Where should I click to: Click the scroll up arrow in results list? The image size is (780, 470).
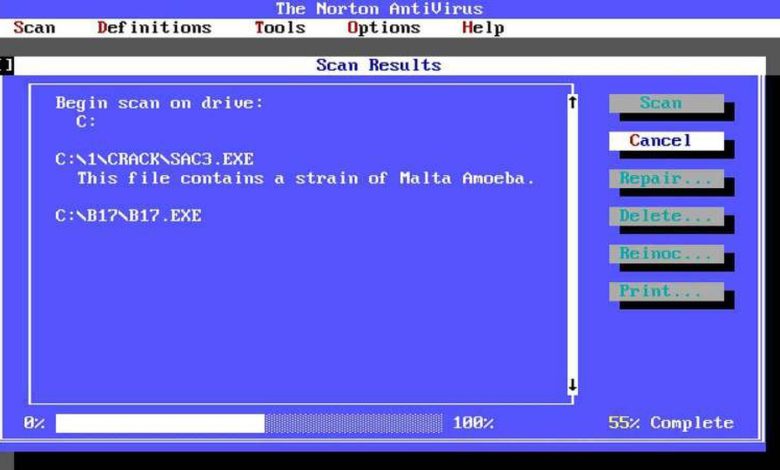pos(572,102)
